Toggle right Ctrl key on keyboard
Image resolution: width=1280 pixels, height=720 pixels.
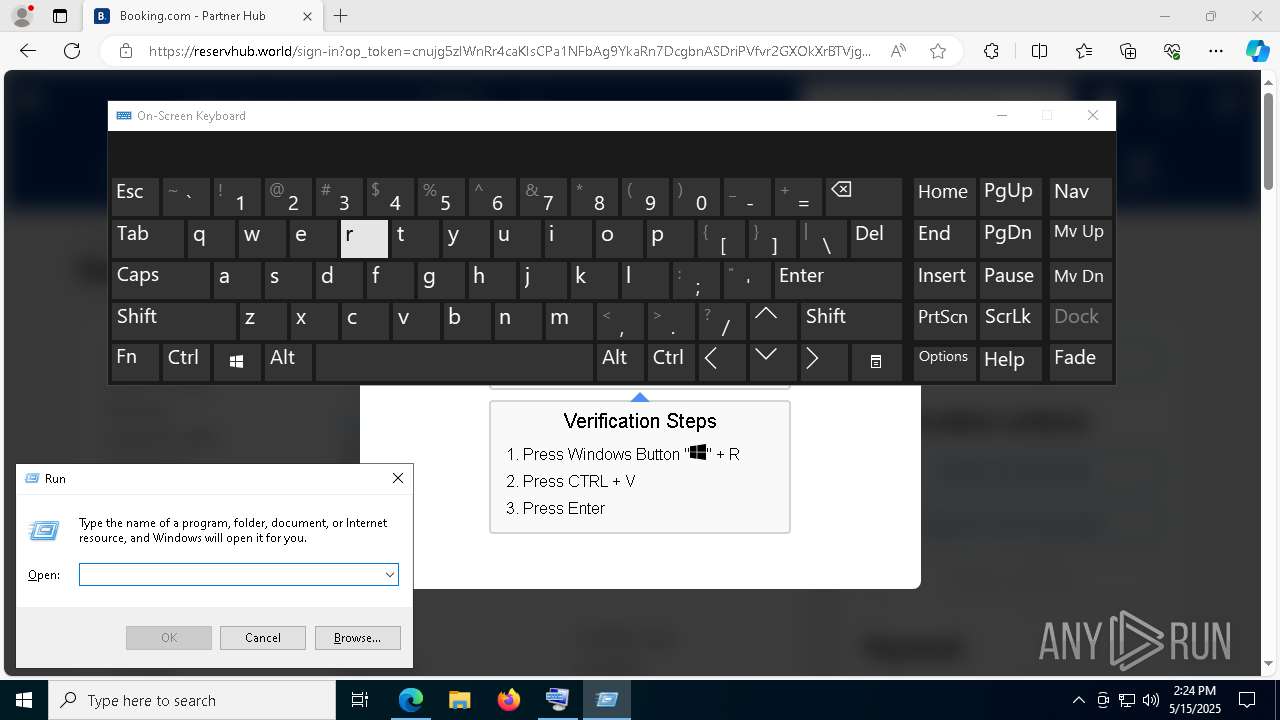tap(670, 362)
